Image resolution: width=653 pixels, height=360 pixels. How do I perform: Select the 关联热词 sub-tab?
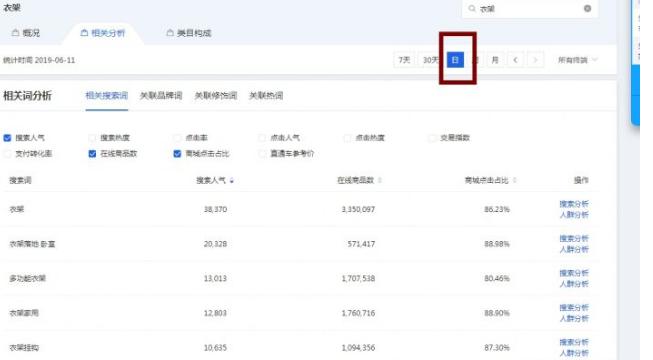(x=266, y=95)
